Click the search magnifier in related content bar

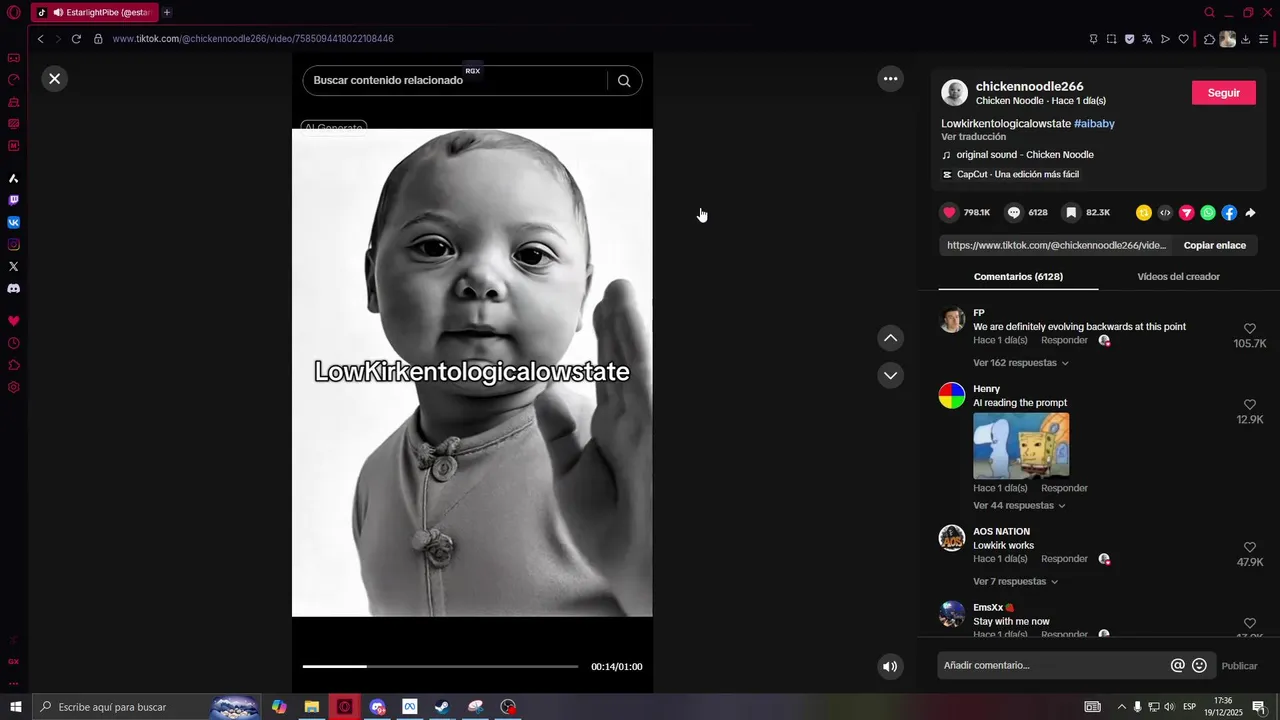pyautogui.click(x=624, y=81)
